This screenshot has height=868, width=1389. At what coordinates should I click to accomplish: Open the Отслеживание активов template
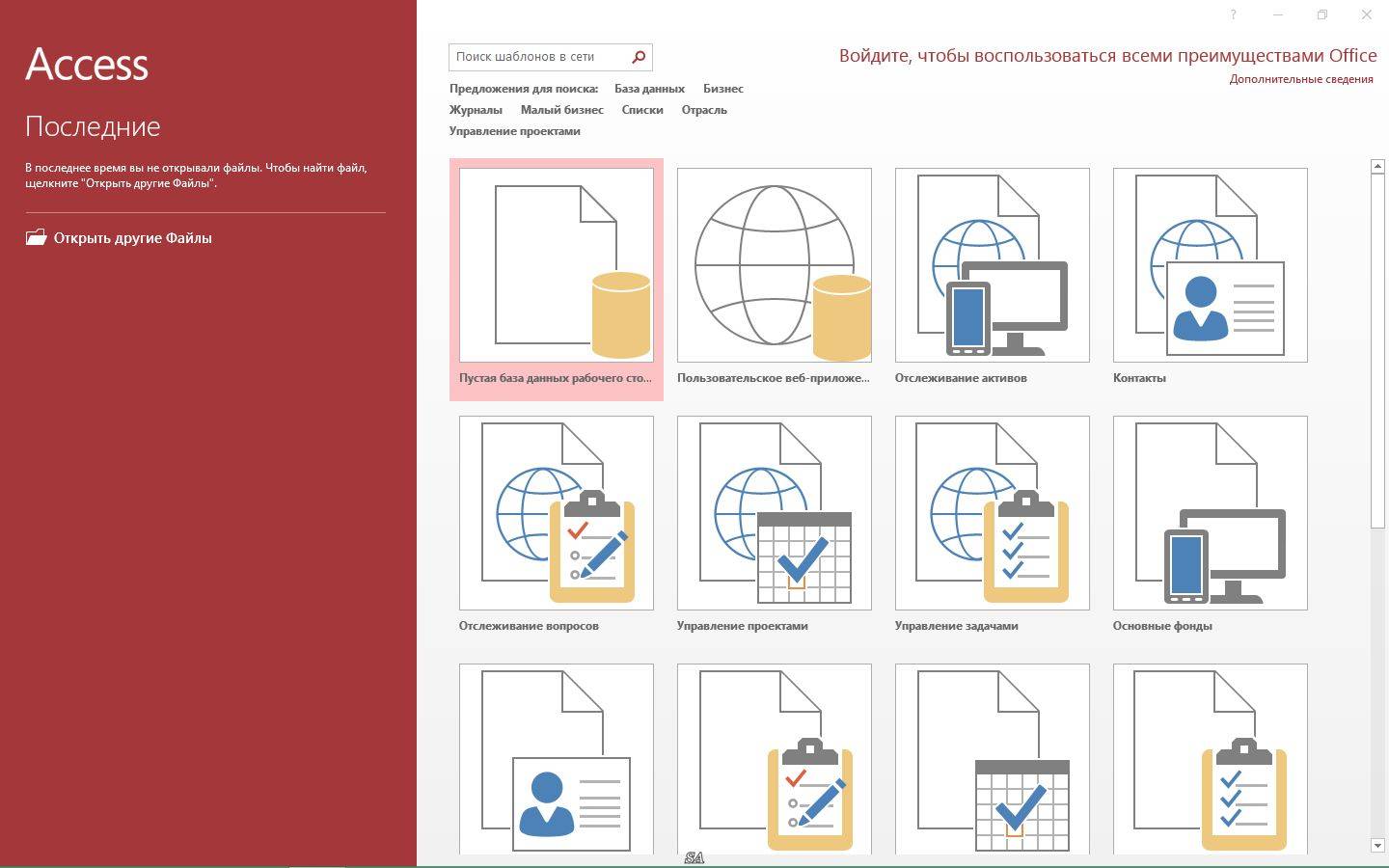[993, 265]
